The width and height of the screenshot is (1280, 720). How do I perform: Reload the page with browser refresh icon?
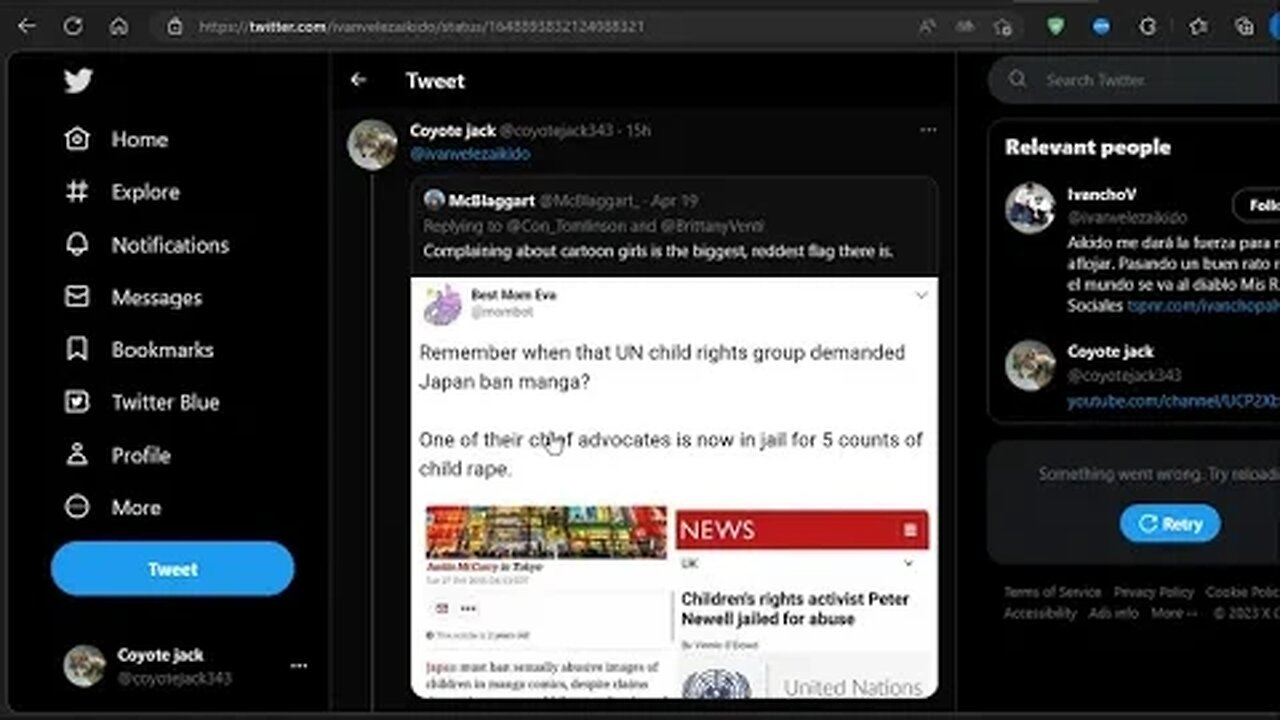[x=73, y=27]
